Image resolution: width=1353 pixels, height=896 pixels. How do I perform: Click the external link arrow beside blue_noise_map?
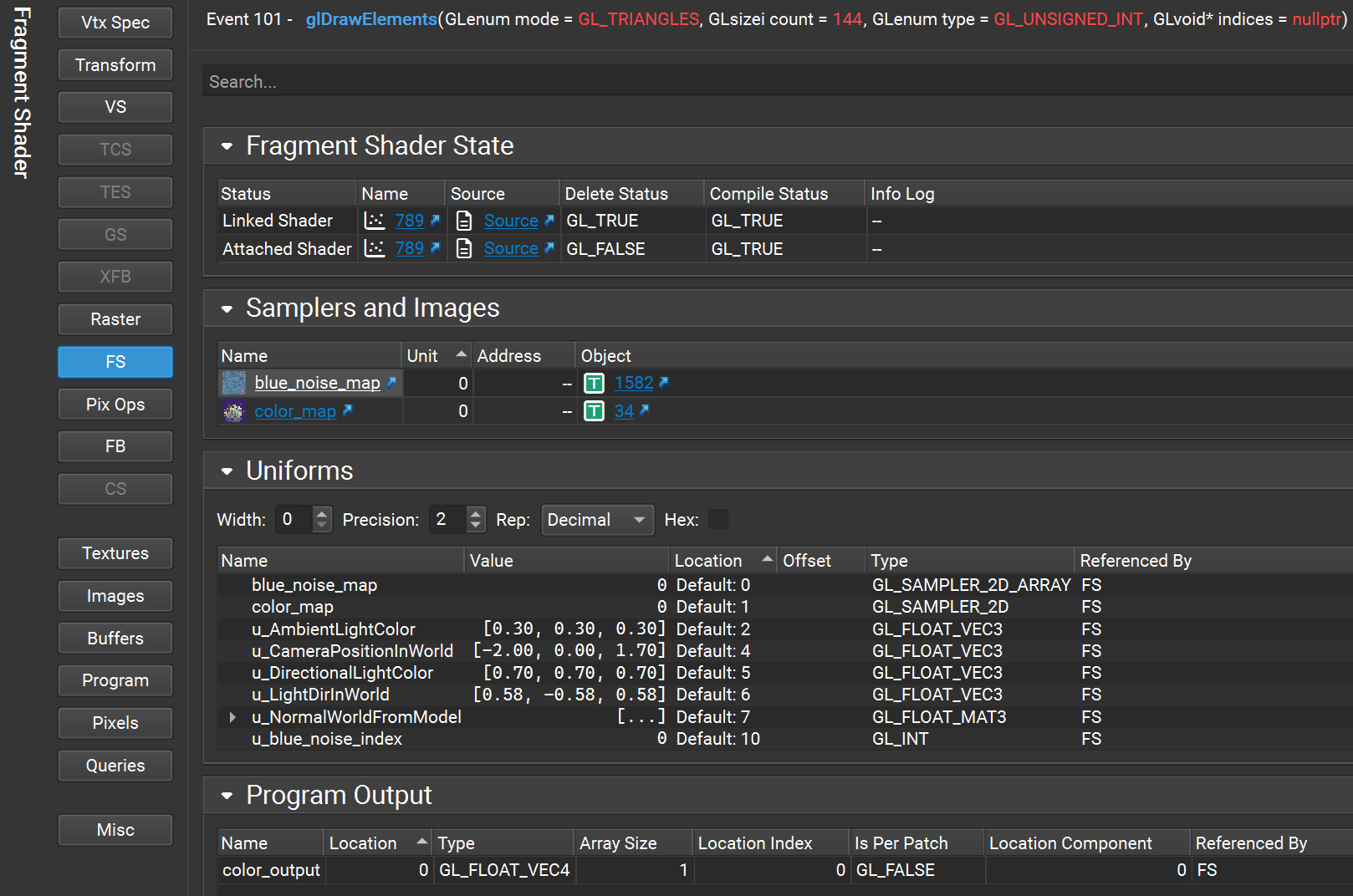click(x=391, y=383)
